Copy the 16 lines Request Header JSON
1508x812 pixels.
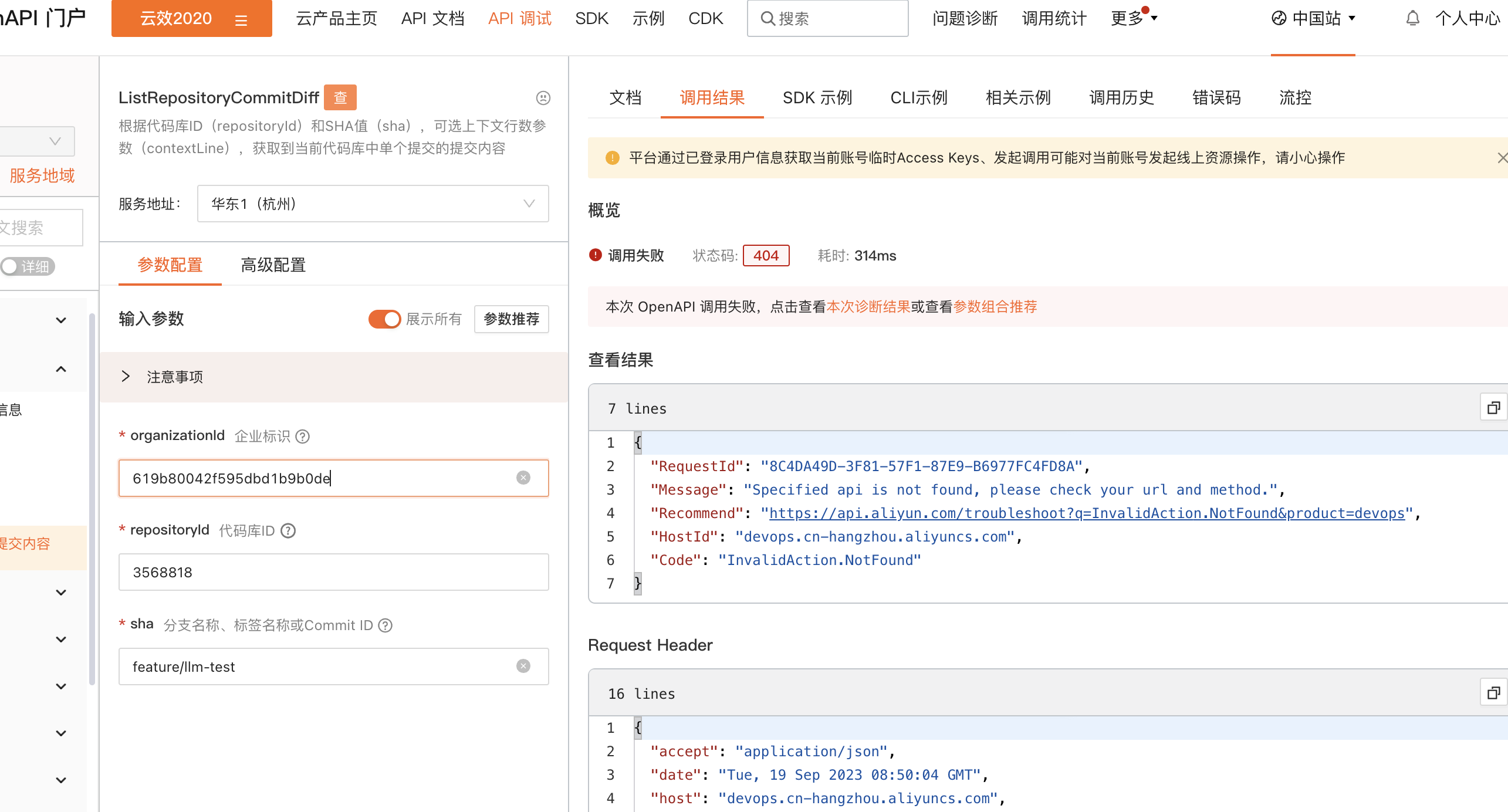[x=1494, y=693]
